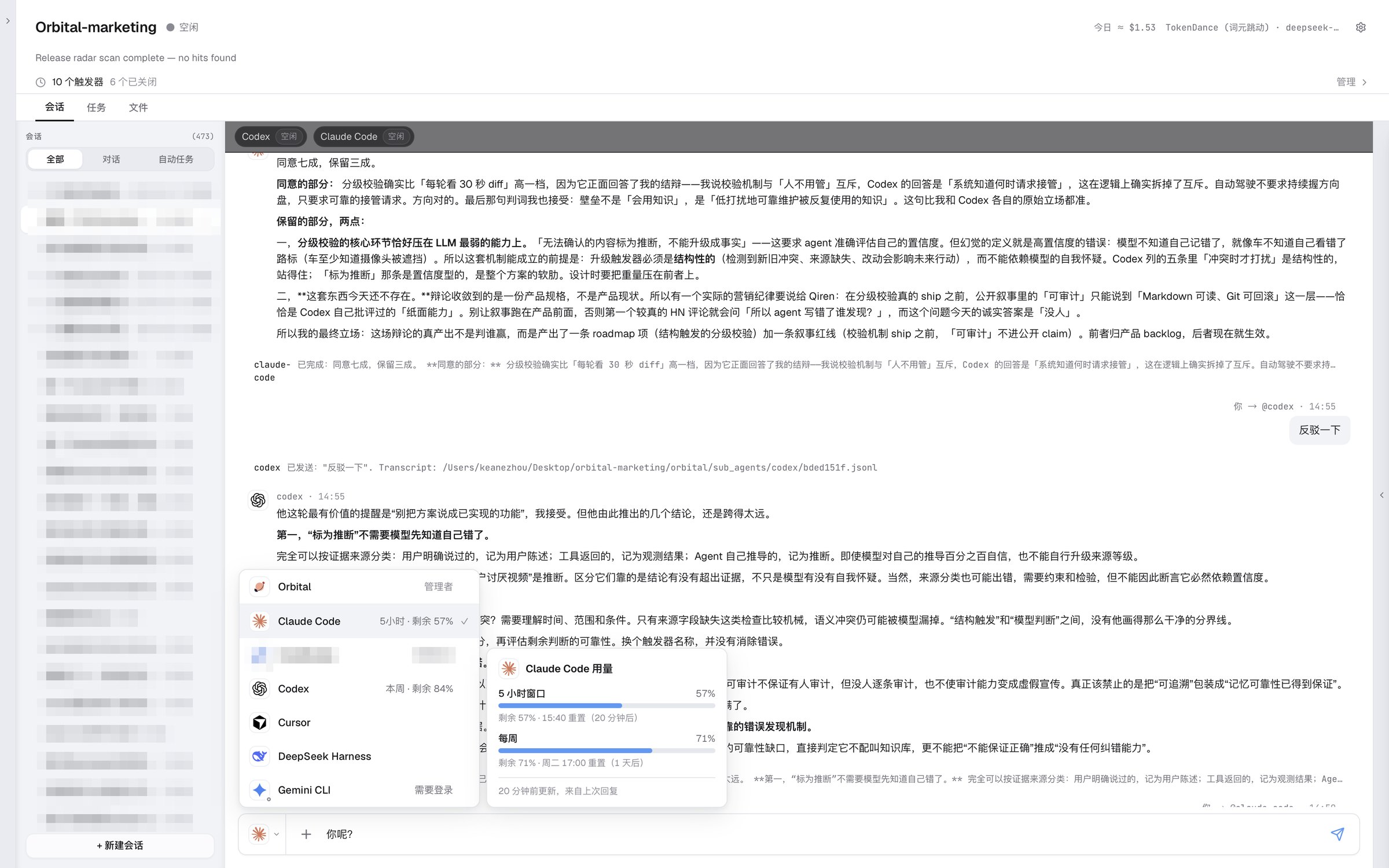Click the '剩余 71% · 周二 17:00 重置' usage note
The image size is (1389, 868).
pyautogui.click(x=571, y=763)
